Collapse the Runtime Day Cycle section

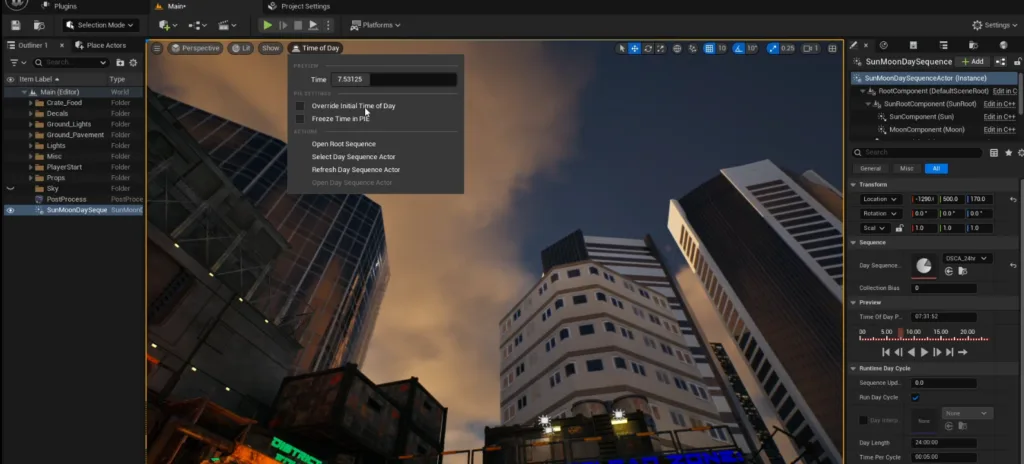click(853, 369)
